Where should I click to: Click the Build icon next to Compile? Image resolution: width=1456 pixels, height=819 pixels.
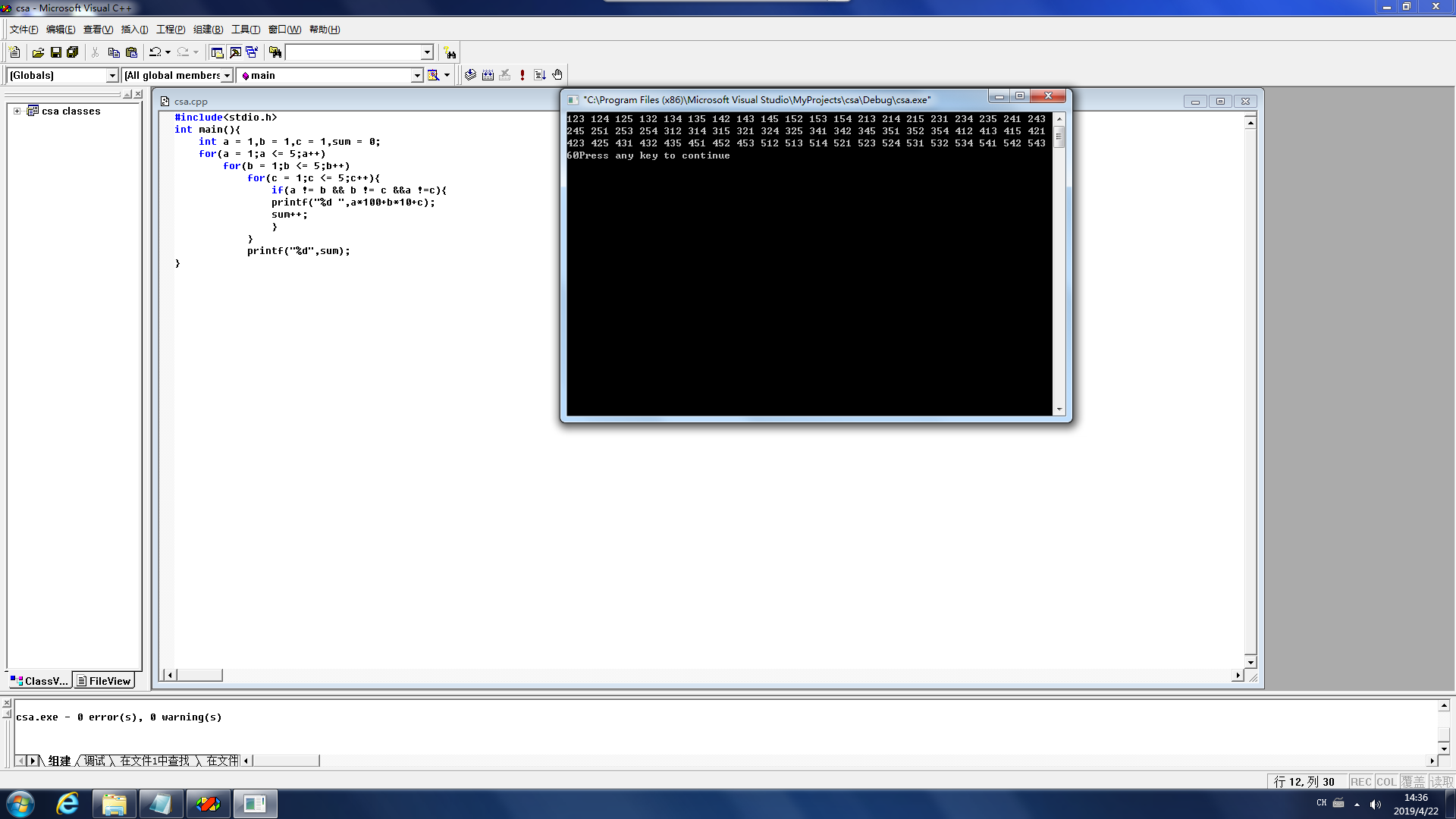pyautogui.click(x=488, y=75)
